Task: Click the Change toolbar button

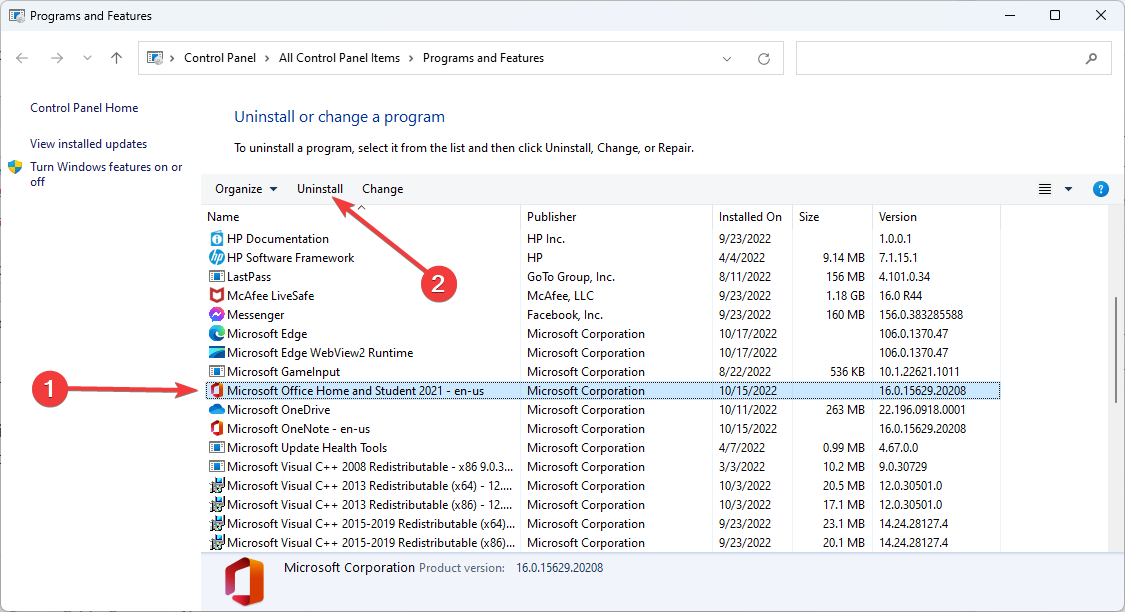Action: 382,189
